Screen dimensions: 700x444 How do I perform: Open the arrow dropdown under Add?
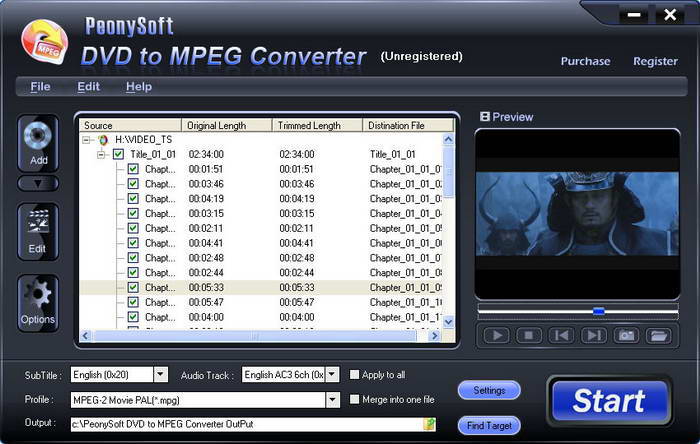point(38,183)
